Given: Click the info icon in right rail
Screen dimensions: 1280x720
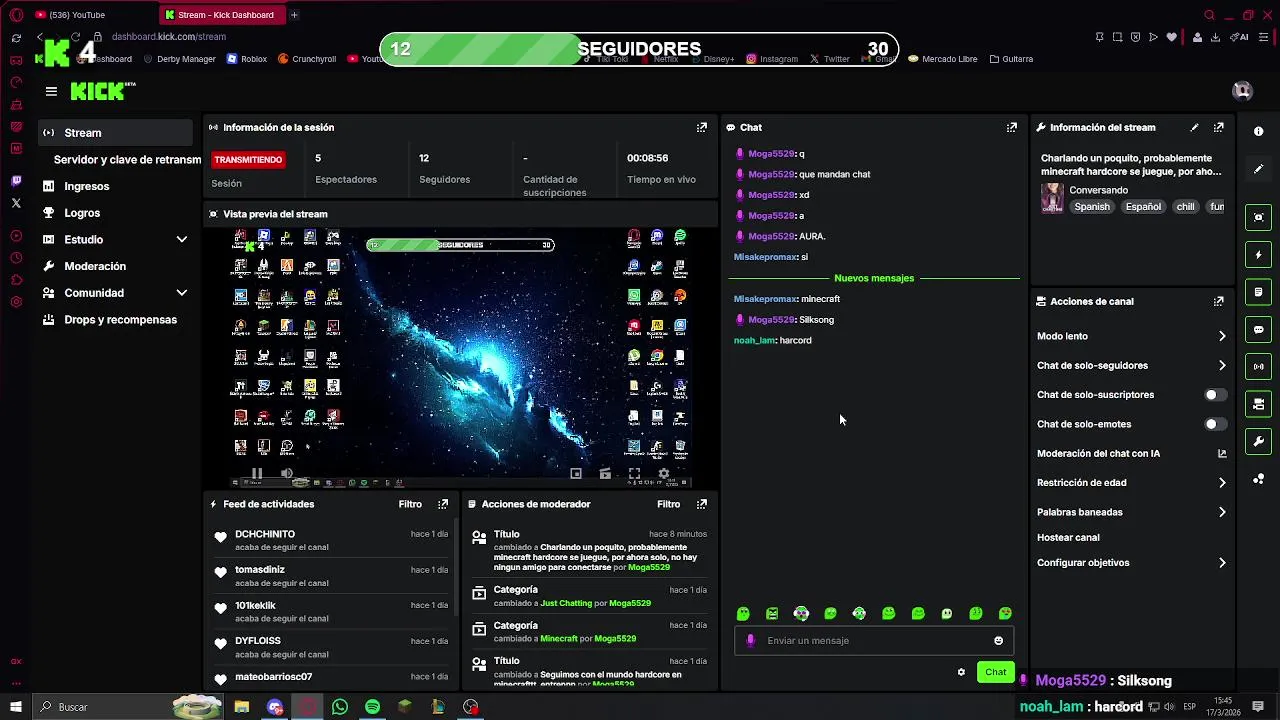Looking at the screenshot, I should (1259, 132).
